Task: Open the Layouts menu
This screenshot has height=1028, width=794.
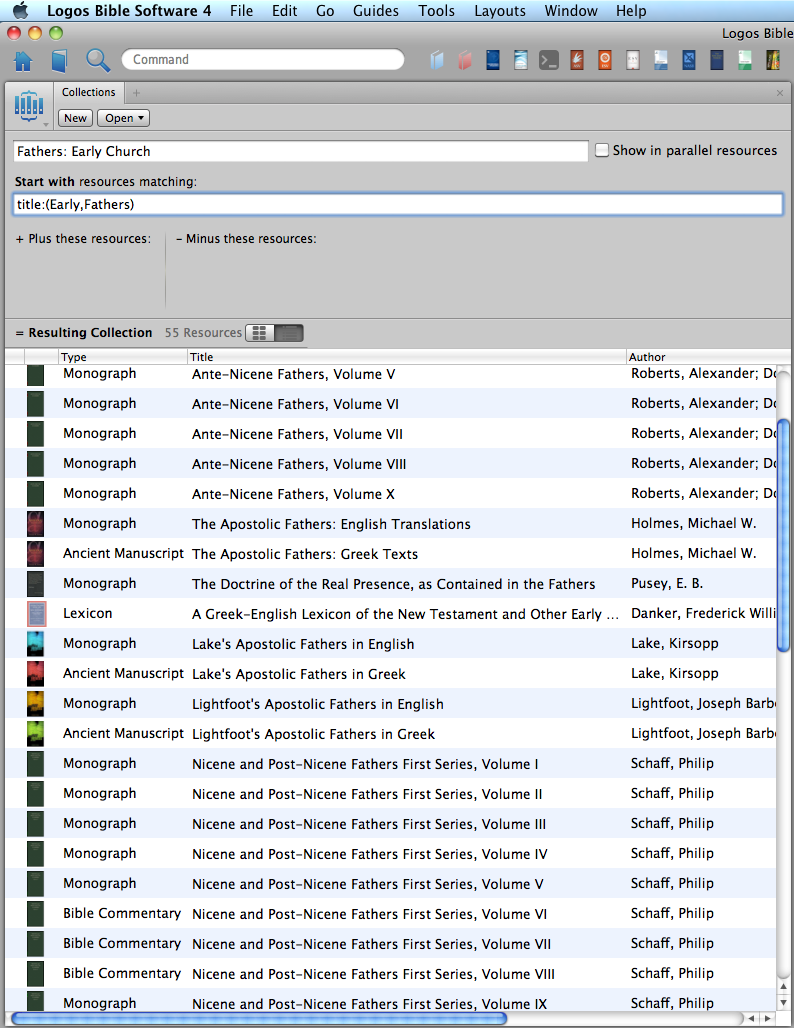Action: pos(500,10)
